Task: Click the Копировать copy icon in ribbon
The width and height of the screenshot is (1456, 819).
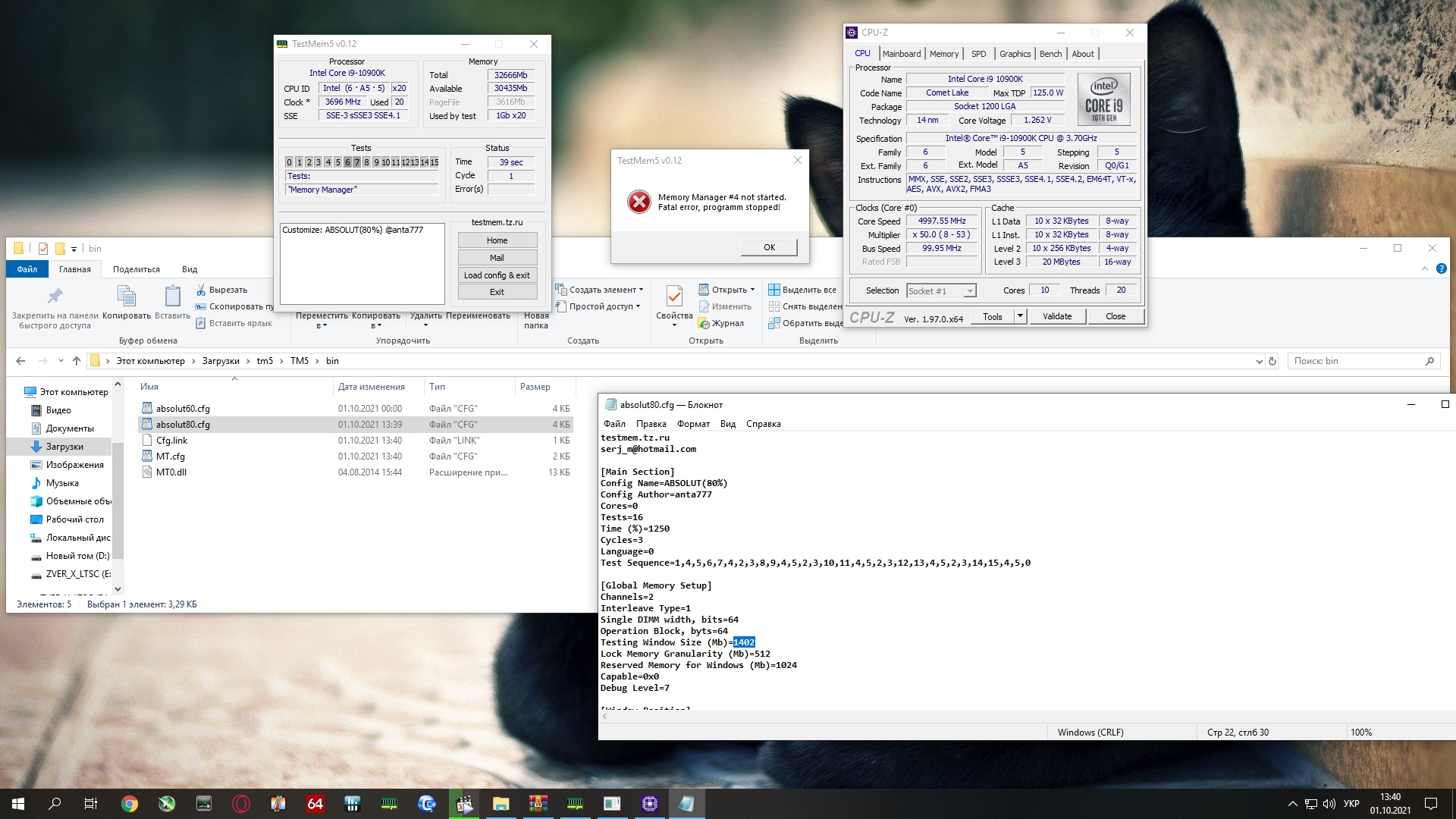Action: (x=126, y=297)
